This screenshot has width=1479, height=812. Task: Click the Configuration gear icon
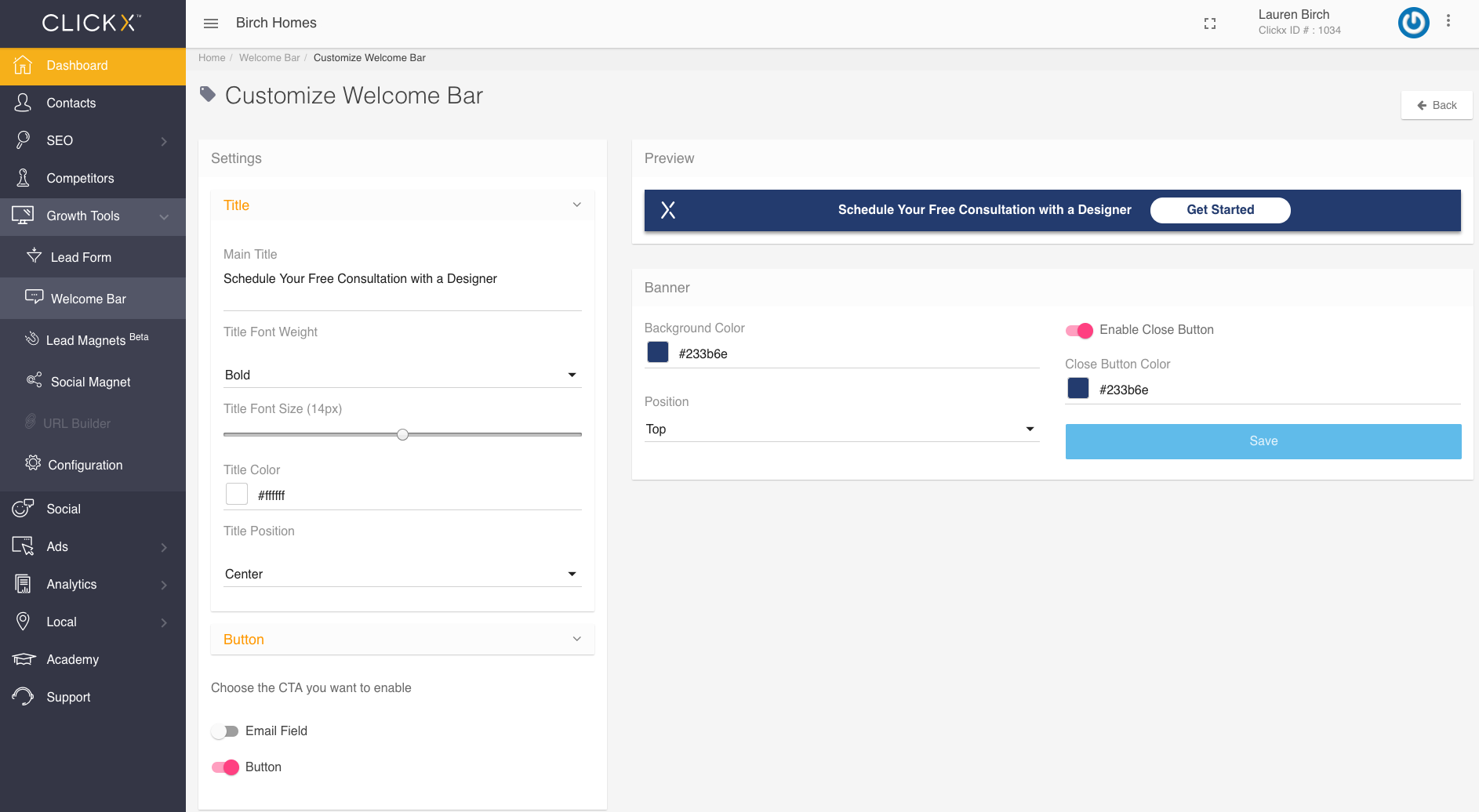[x=33, y=463]
